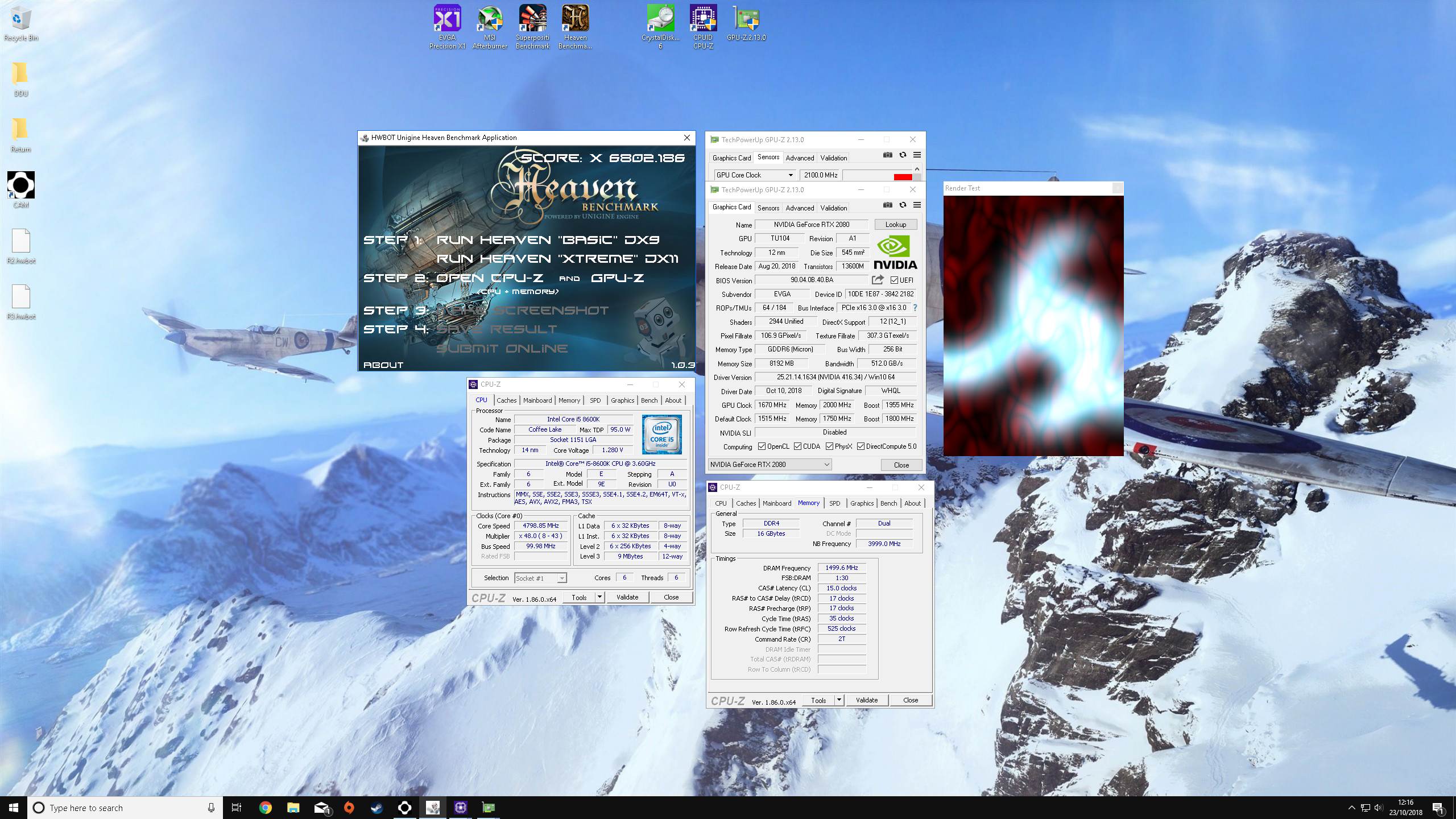Select the R2.hwbot file
This screenshot has width=1456, height=819.
(20, 246)
